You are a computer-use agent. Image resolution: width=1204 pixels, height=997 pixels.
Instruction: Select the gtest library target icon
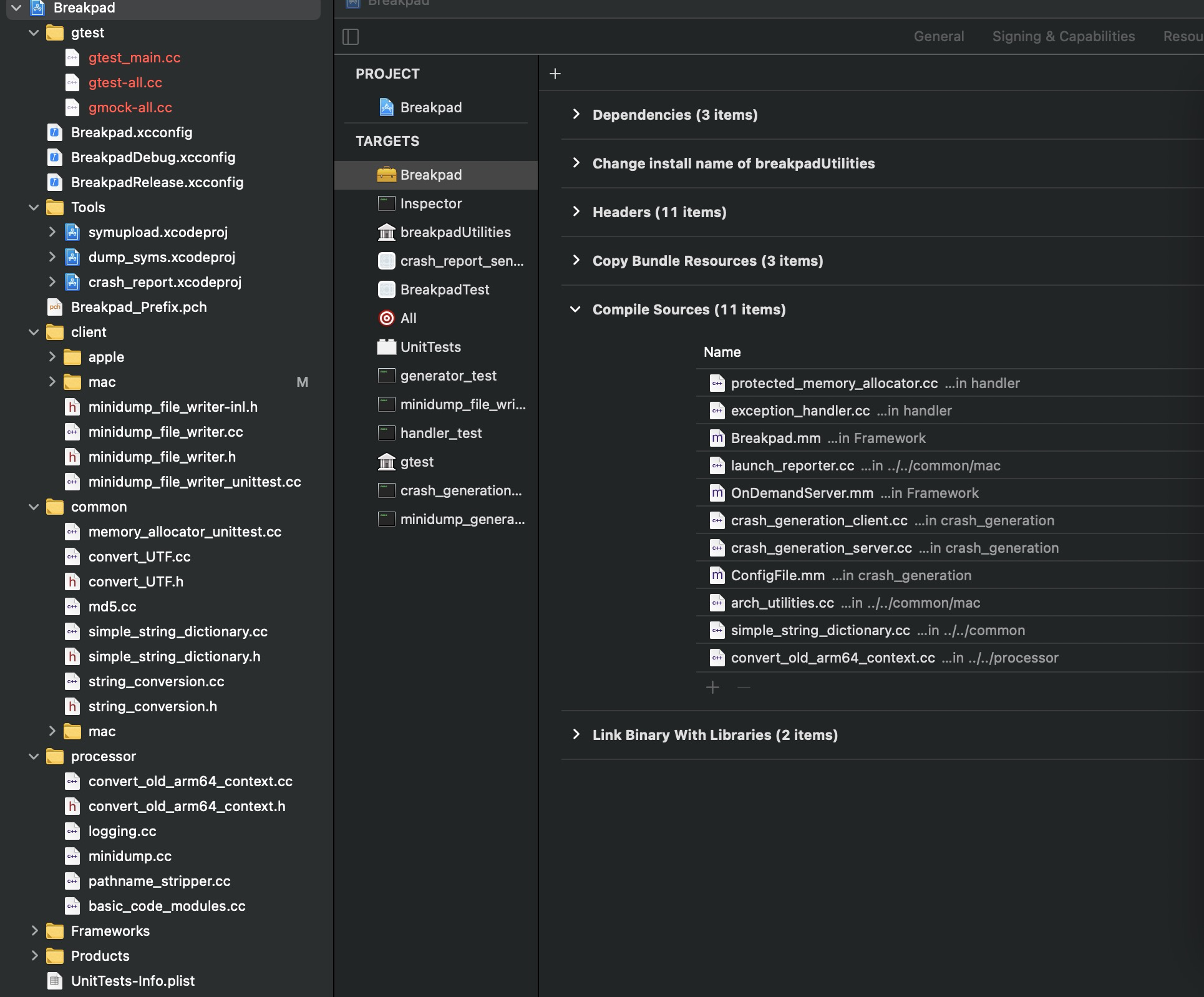coord(387,462)
